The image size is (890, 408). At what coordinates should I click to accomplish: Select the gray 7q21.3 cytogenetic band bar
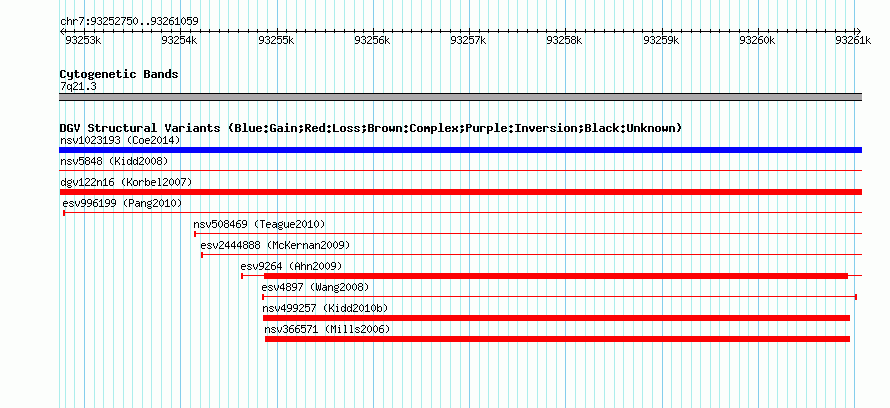point(460,97)
